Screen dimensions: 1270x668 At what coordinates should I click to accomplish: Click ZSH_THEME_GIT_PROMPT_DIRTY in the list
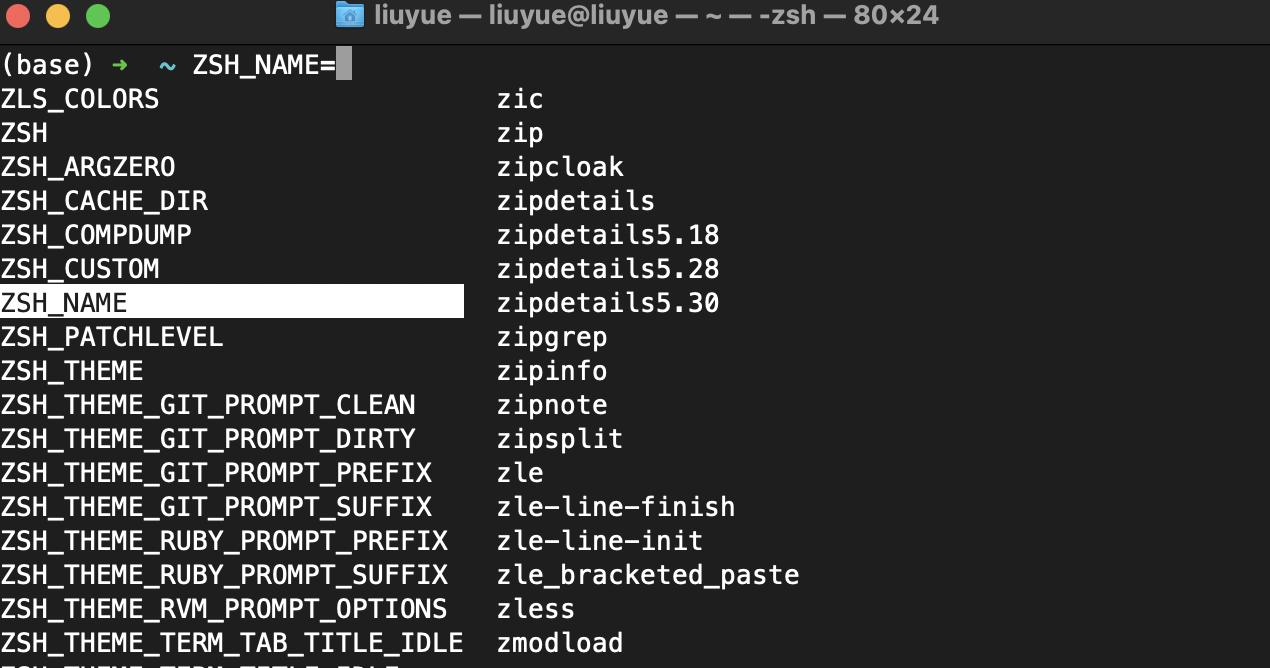pos(208,439)
